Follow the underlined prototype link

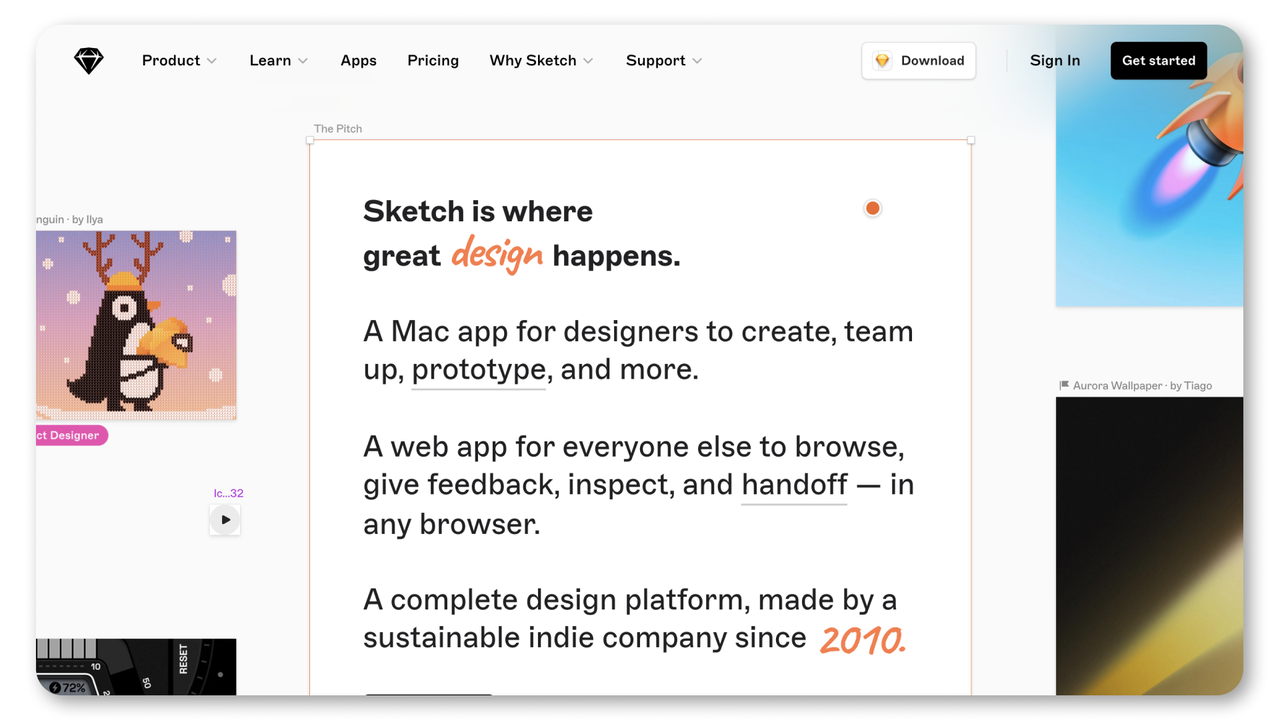point(478,370)
